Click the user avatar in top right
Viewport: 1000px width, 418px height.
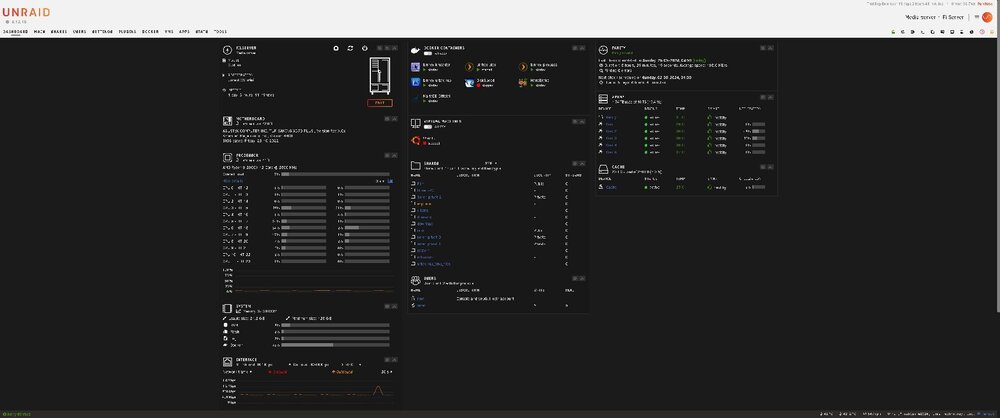[x=987, y=17]
